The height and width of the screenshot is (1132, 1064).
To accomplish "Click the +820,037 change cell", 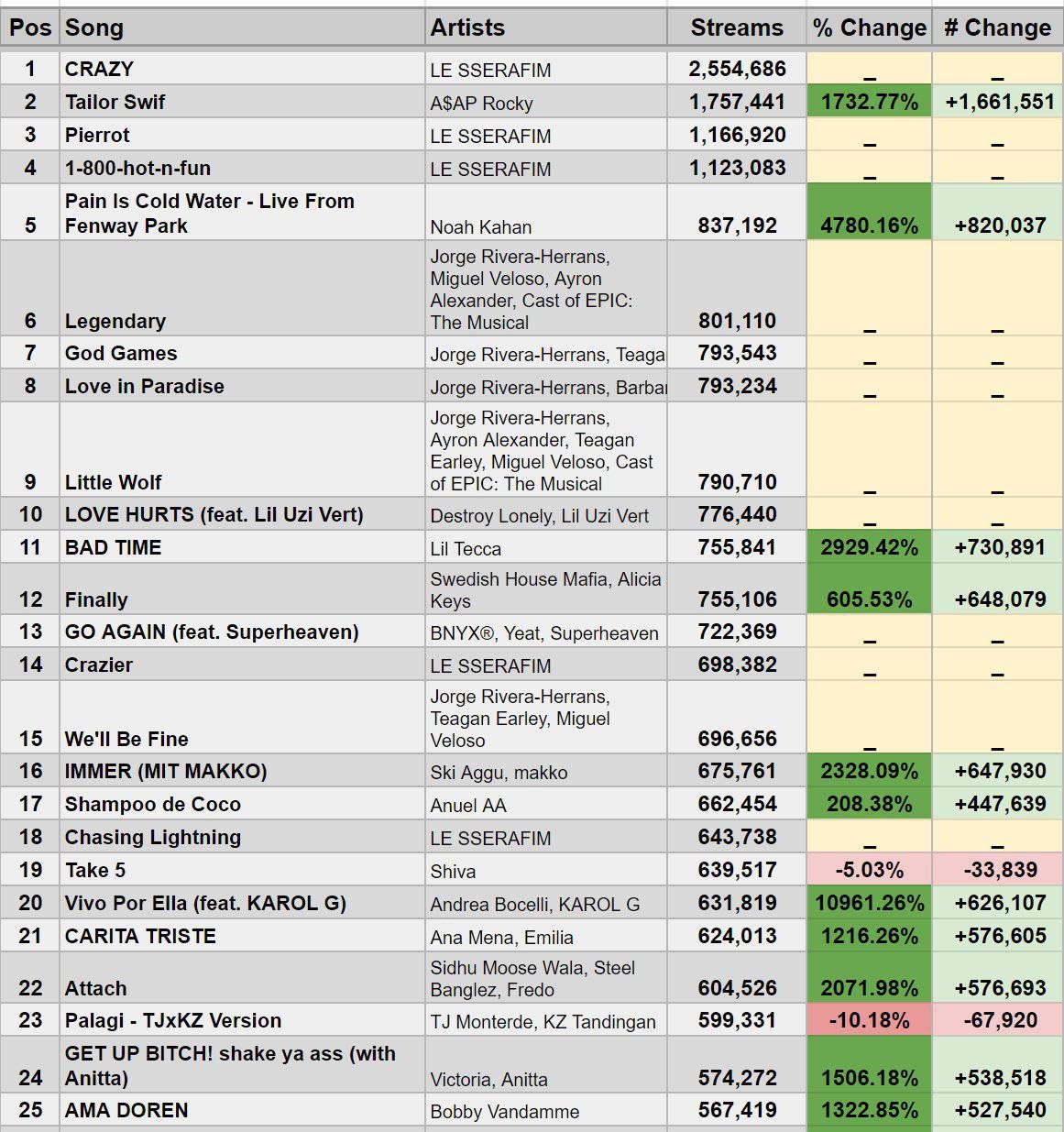I will tap(998, 213).
